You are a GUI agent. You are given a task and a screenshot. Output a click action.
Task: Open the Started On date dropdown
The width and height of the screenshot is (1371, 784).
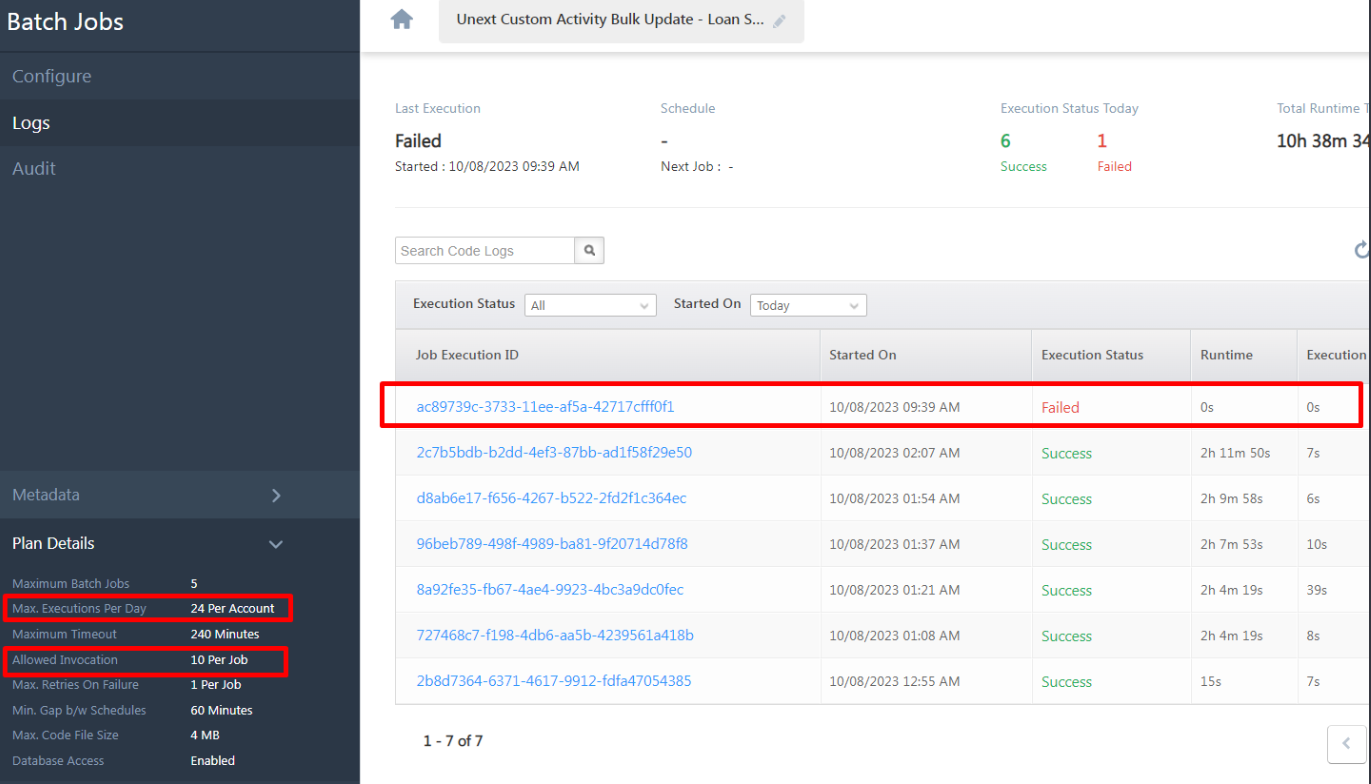(x=808, y=305)
